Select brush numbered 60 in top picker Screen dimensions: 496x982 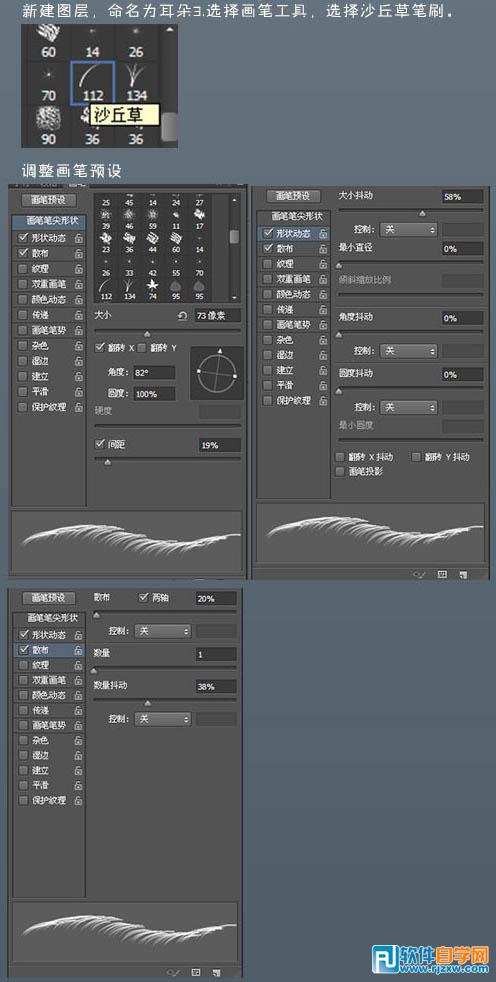(x=48, y=41)
